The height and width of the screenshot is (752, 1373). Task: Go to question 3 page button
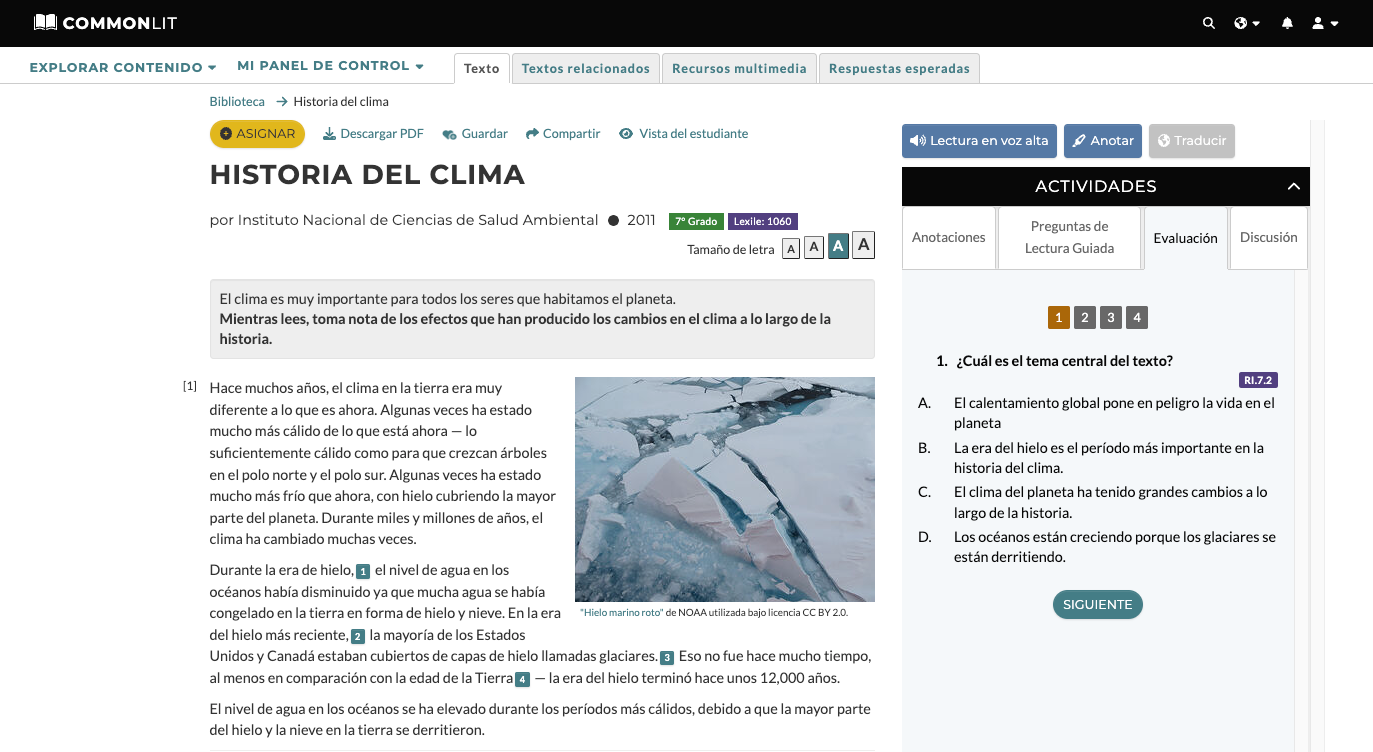[1110, 318]
